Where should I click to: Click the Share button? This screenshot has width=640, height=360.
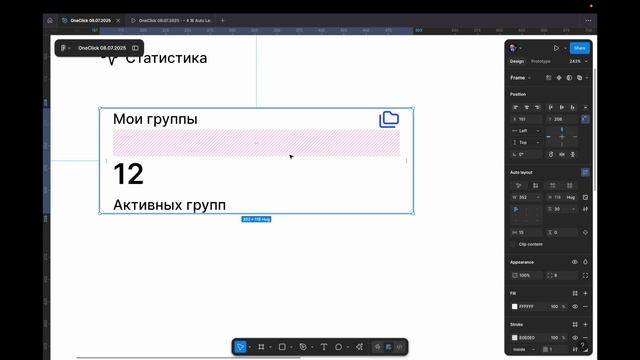(579, 48)
